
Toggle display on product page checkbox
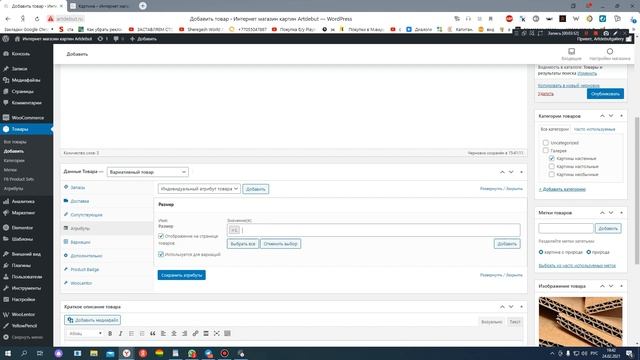click(161, 236)
